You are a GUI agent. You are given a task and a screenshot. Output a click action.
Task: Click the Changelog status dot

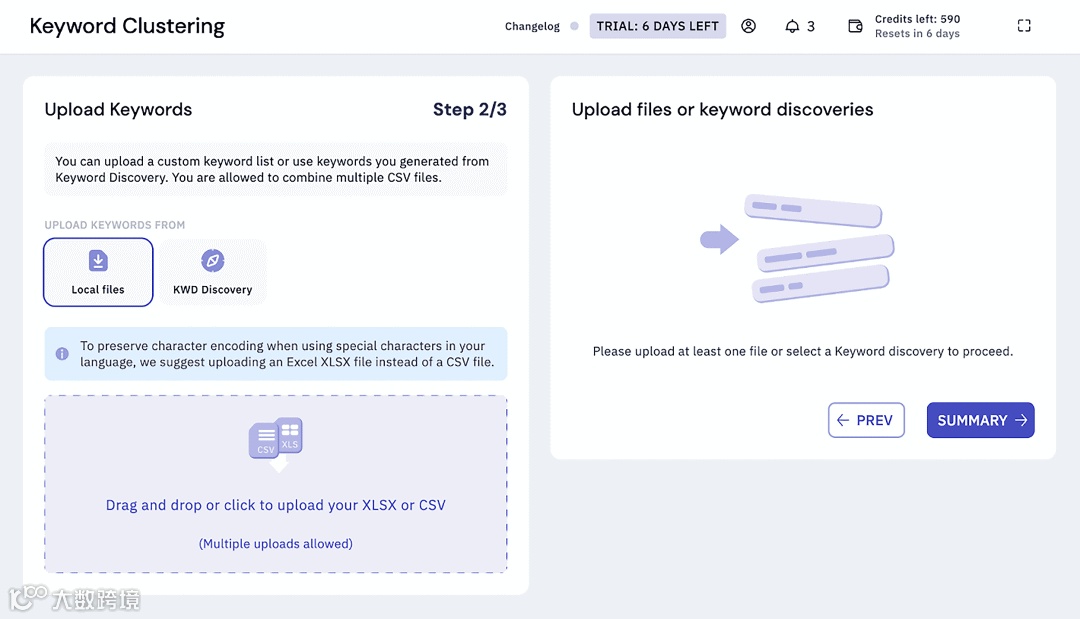(x=574, y=26)
